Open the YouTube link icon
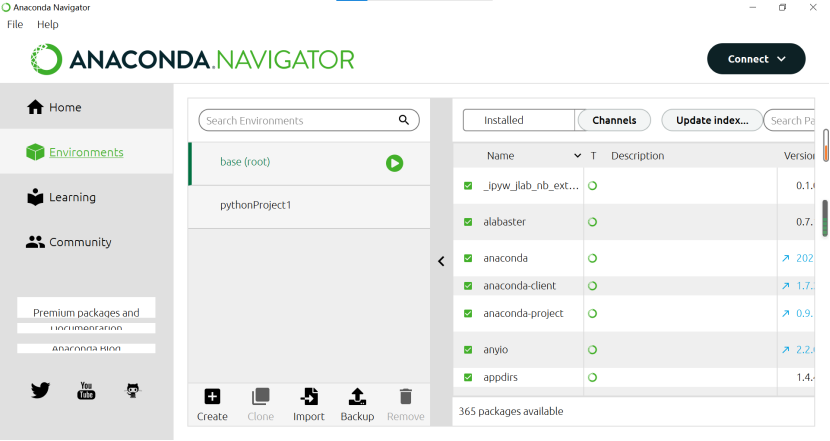Viewport: 830px width, 441px height. [86, 390]
